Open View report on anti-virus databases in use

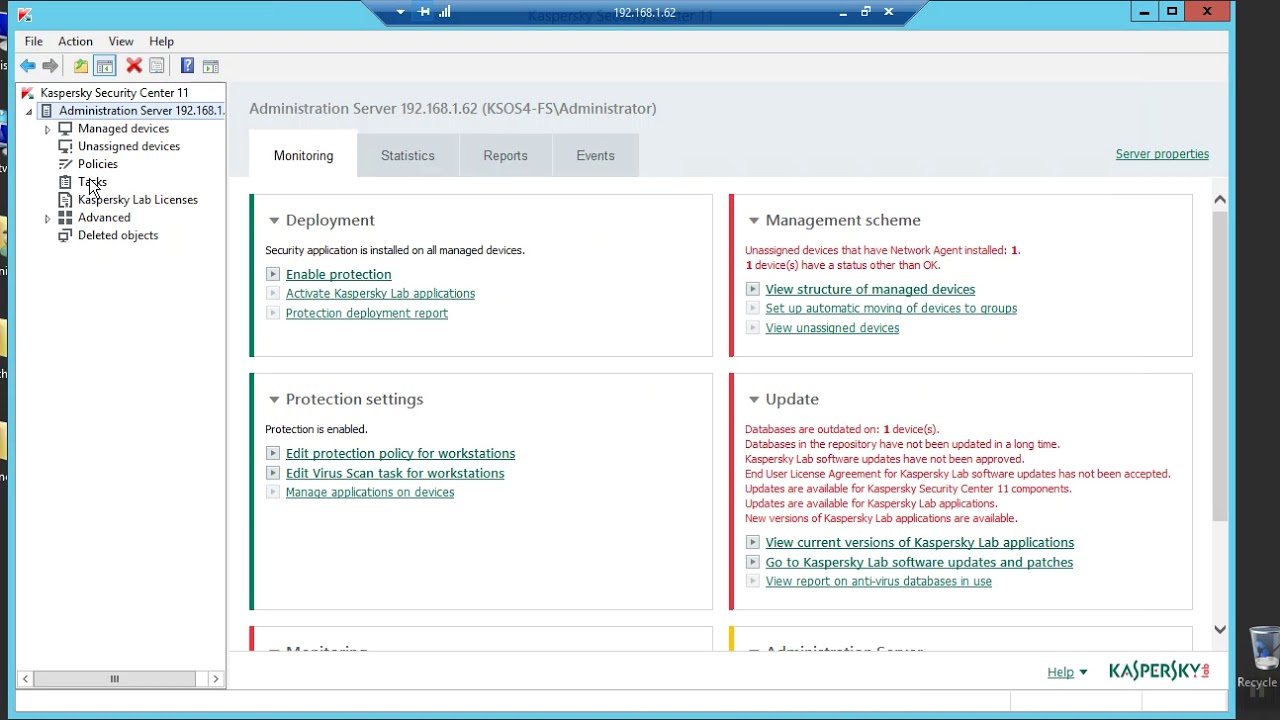[x=879, y=581]
